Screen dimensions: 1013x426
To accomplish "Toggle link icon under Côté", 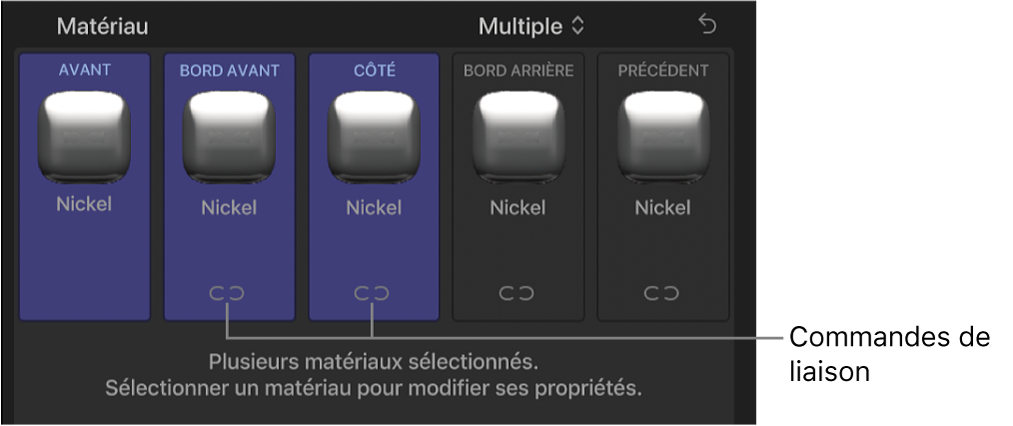I will 374,293.
